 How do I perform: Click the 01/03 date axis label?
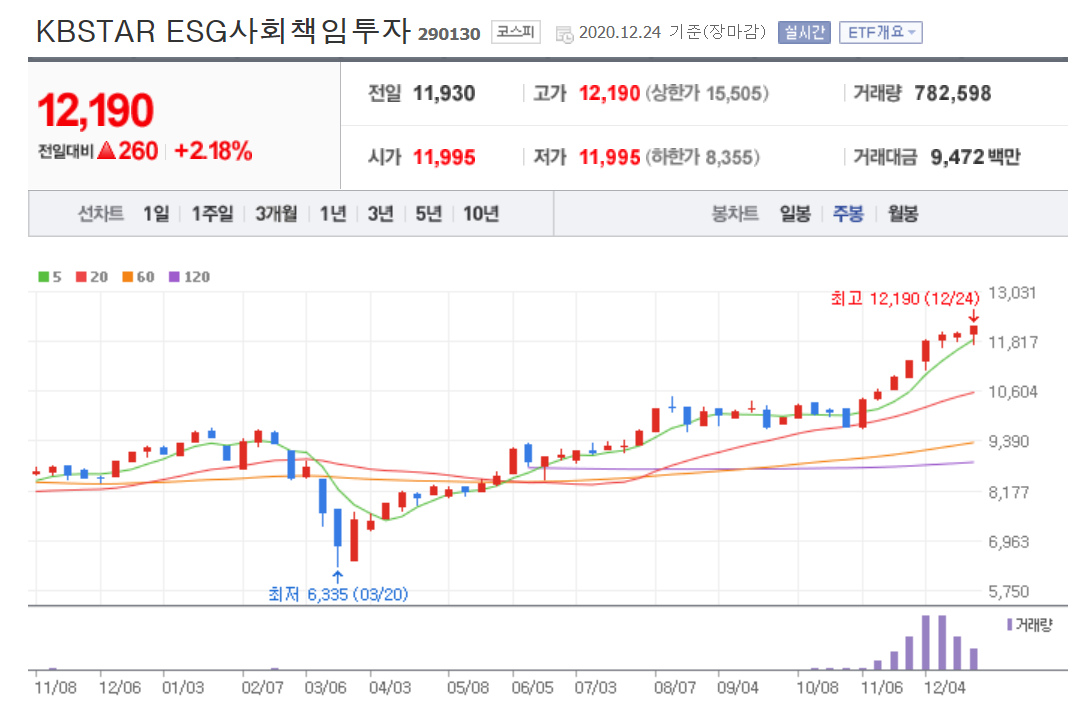[183, 688]
